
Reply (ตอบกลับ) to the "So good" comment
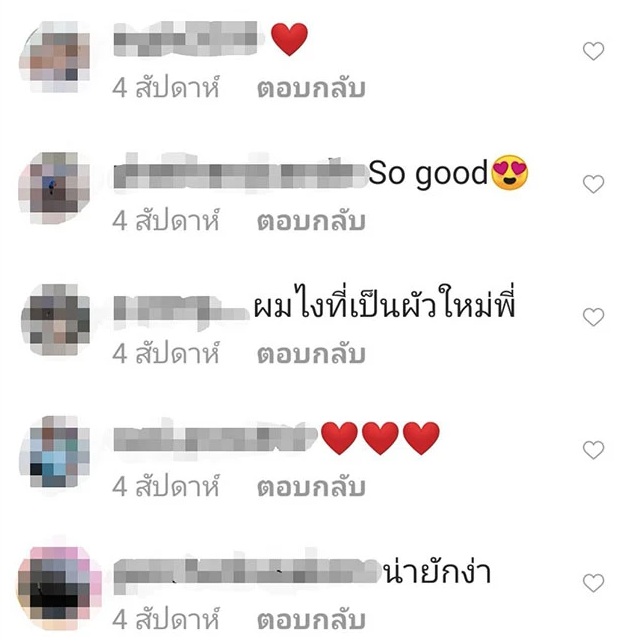(x=311, y=220)
